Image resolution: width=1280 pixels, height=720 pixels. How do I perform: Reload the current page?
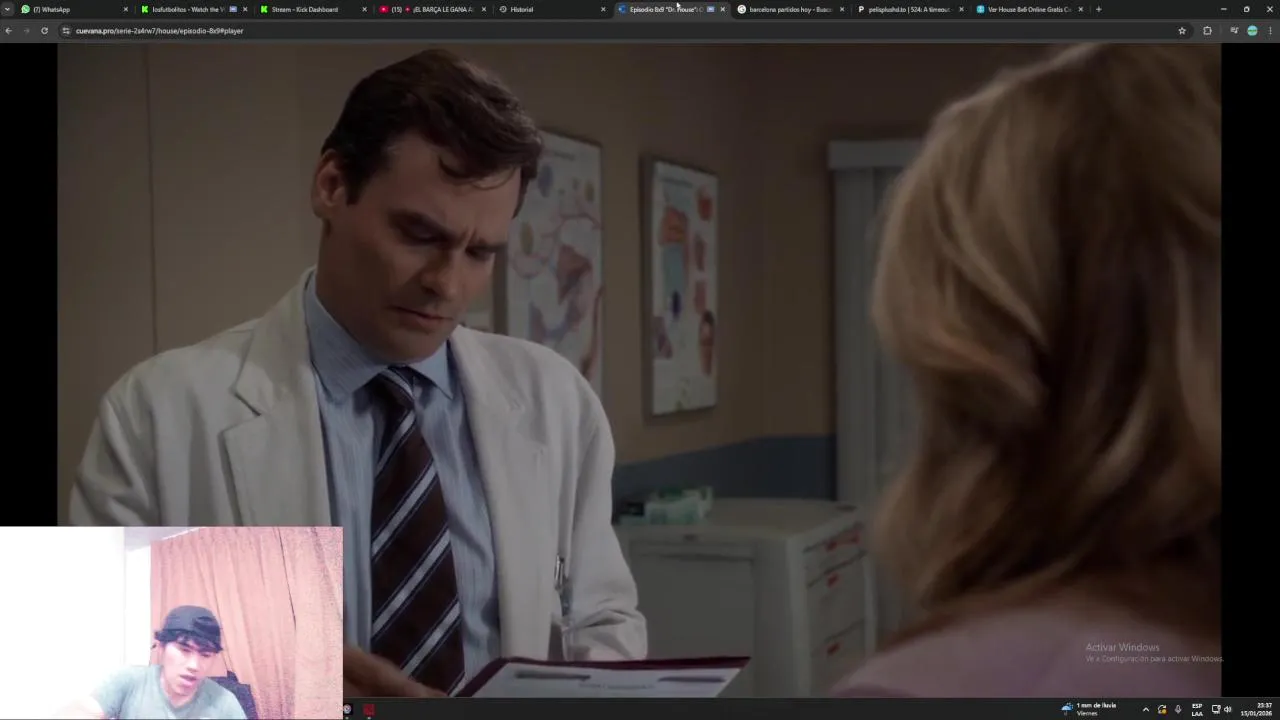44,31
